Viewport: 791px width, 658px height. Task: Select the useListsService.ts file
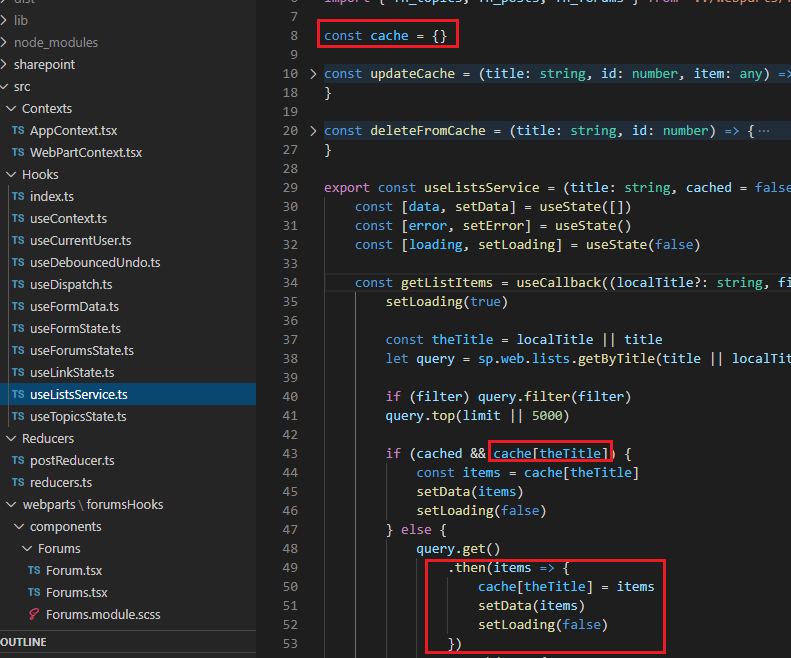click(x=79, y=395)
